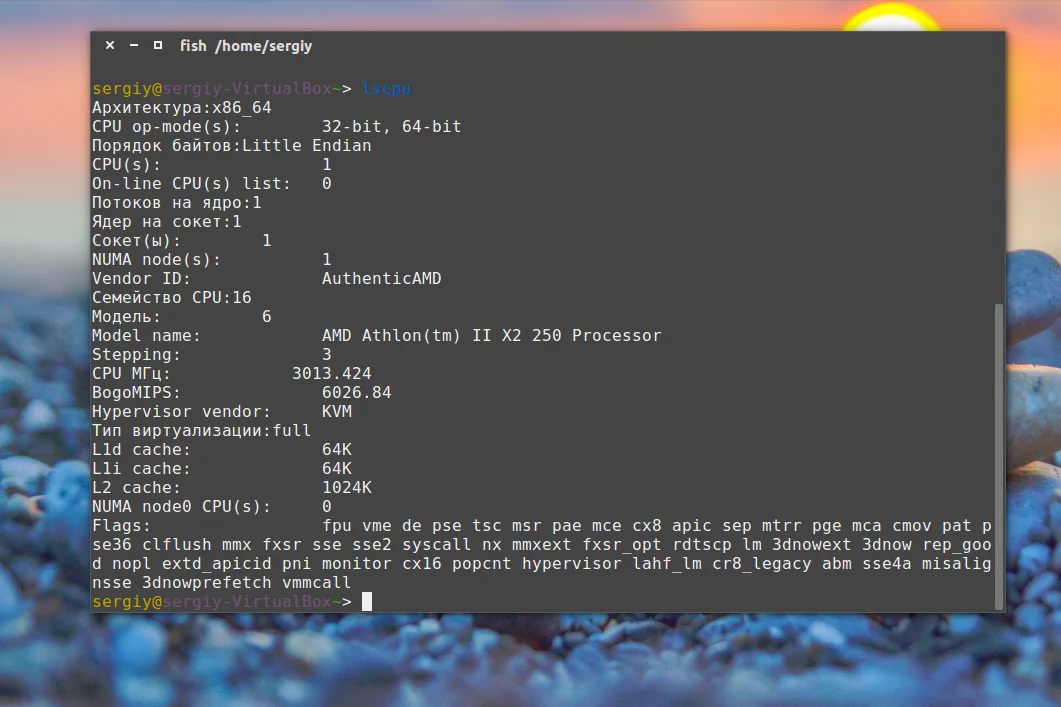Click the typed 'lscpu' command

386,89
